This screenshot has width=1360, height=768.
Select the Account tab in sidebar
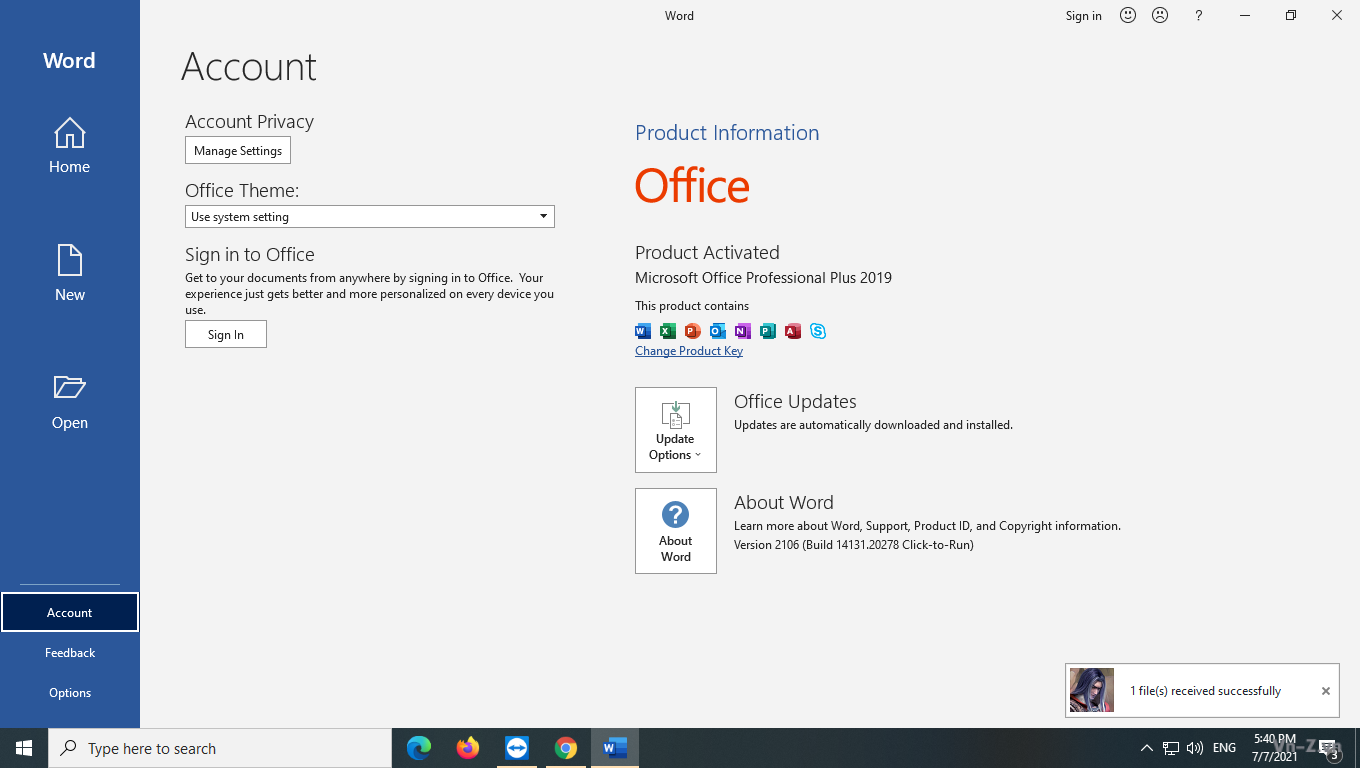point(69,612)
